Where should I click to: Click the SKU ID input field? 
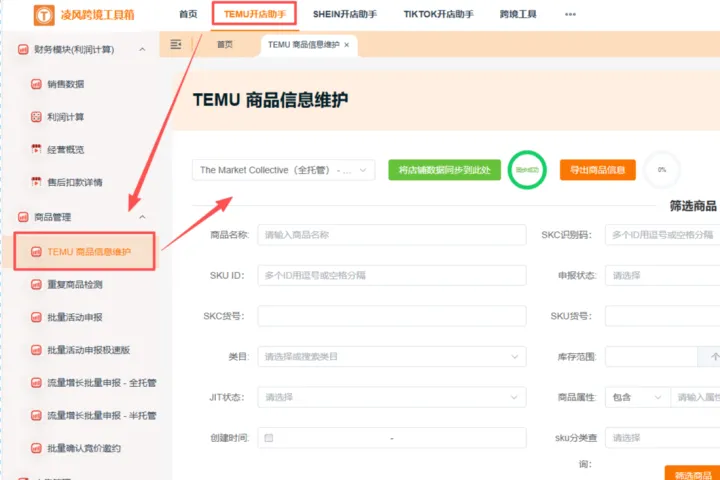point(392,276)
